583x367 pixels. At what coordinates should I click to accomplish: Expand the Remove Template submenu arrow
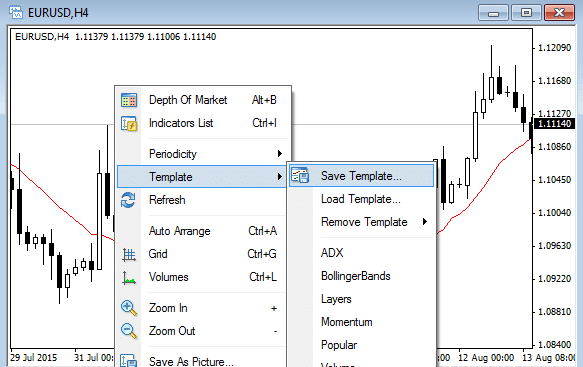pyautogui.click(x=425, y=222)
